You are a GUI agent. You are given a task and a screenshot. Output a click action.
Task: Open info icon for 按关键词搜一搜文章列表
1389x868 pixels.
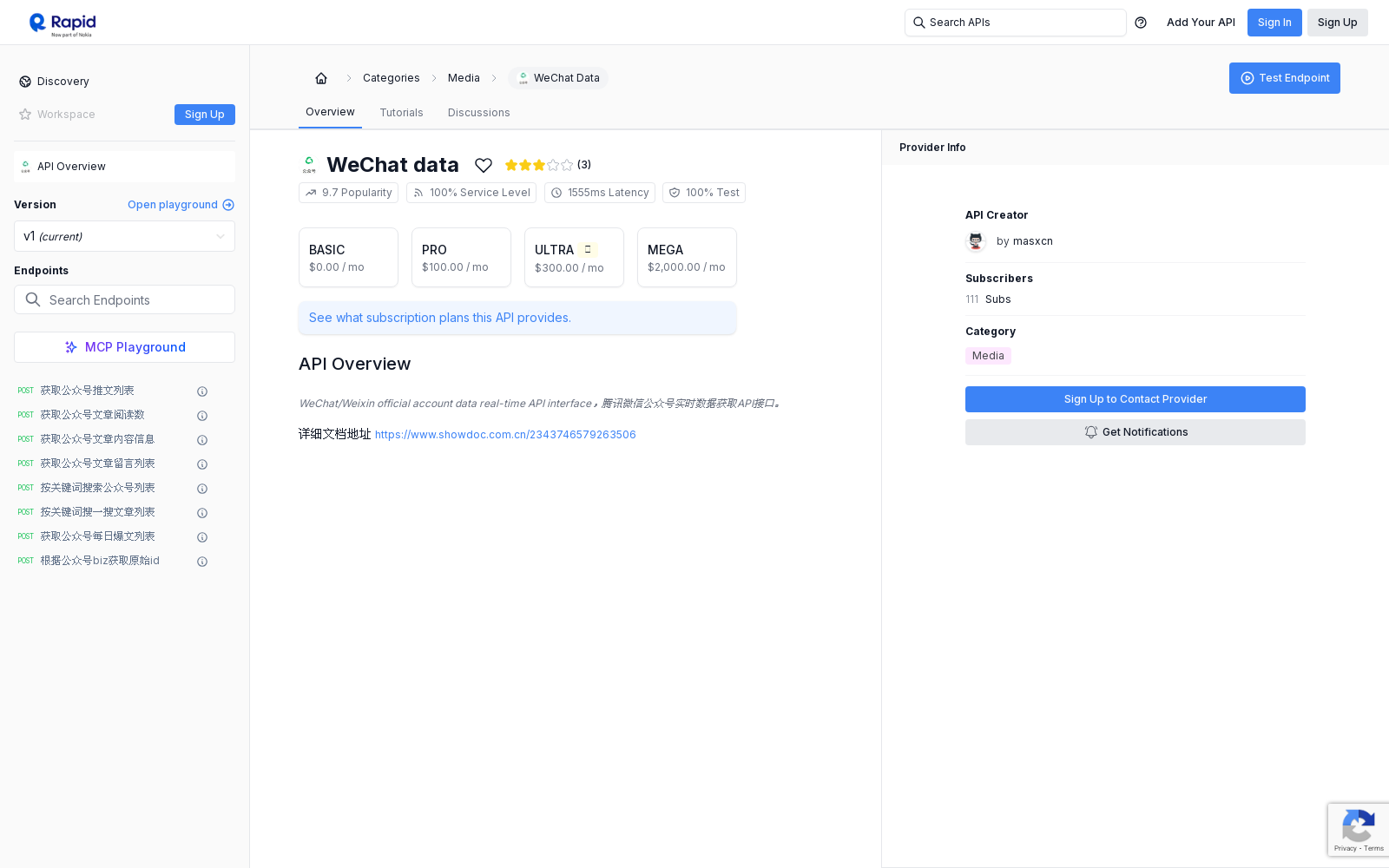(x=202, y=513)
